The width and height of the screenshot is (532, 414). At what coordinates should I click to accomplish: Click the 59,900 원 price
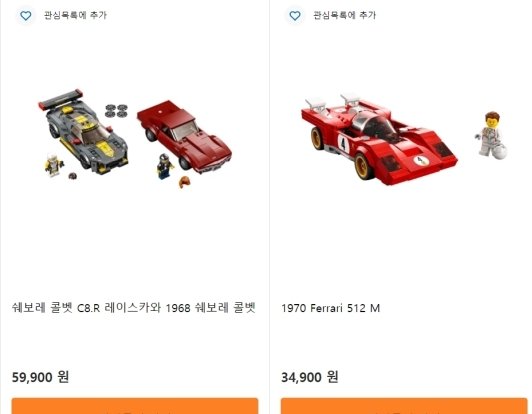click(x=40, y=377)
